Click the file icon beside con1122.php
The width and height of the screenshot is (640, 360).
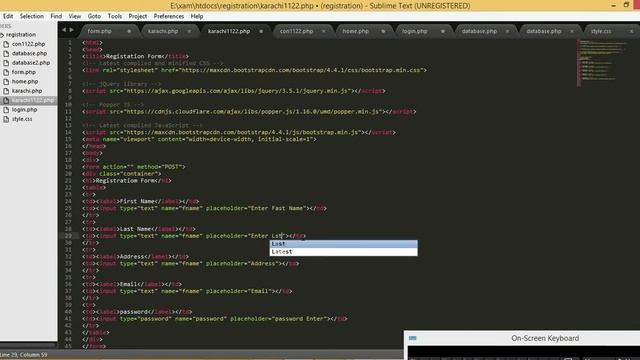click(x=6, y=44)
